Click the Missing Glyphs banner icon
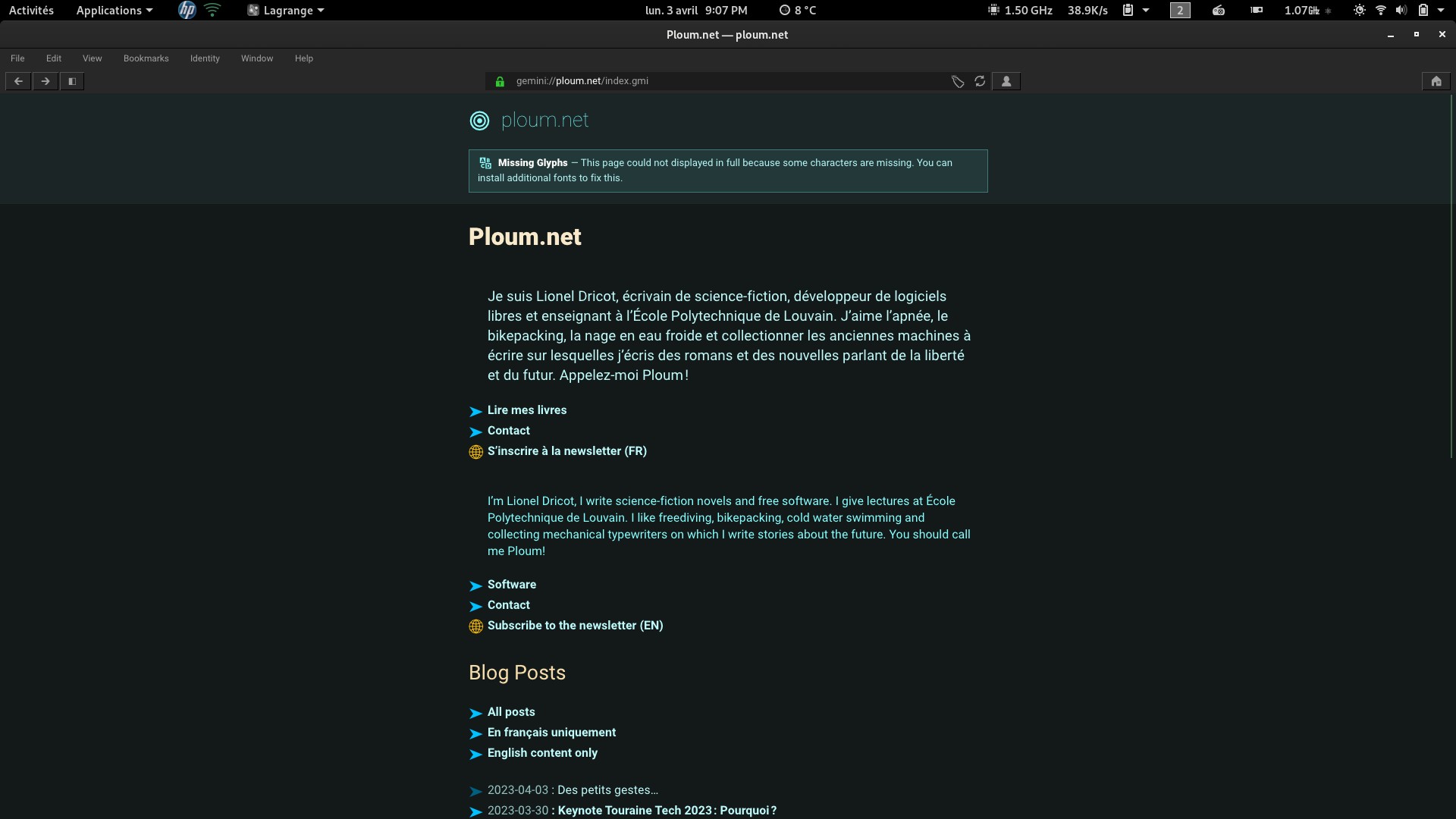The image size is (1456, 819). pyautogui.click(x=485, y=163)
